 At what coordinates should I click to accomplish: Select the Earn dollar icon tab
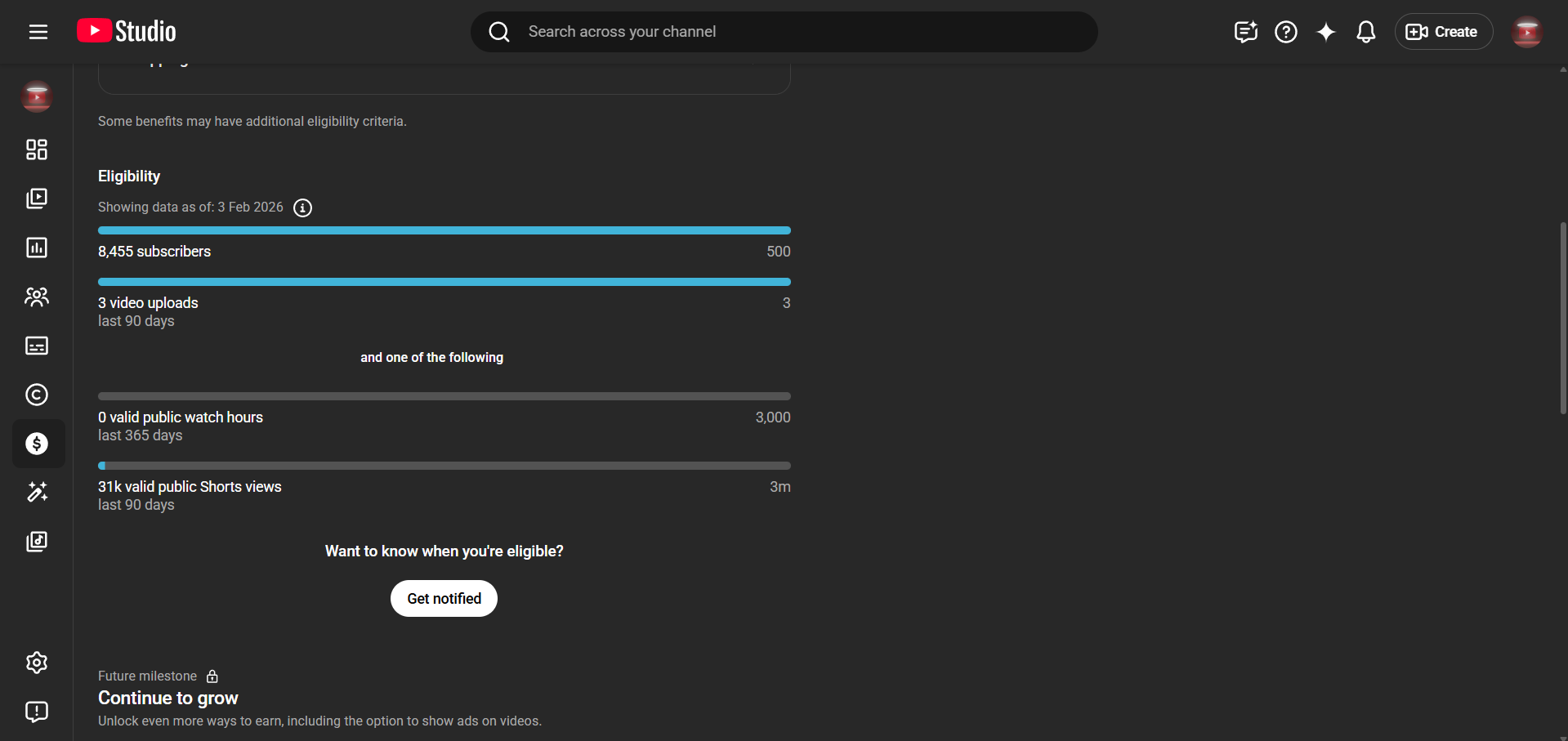coord(37,444)
